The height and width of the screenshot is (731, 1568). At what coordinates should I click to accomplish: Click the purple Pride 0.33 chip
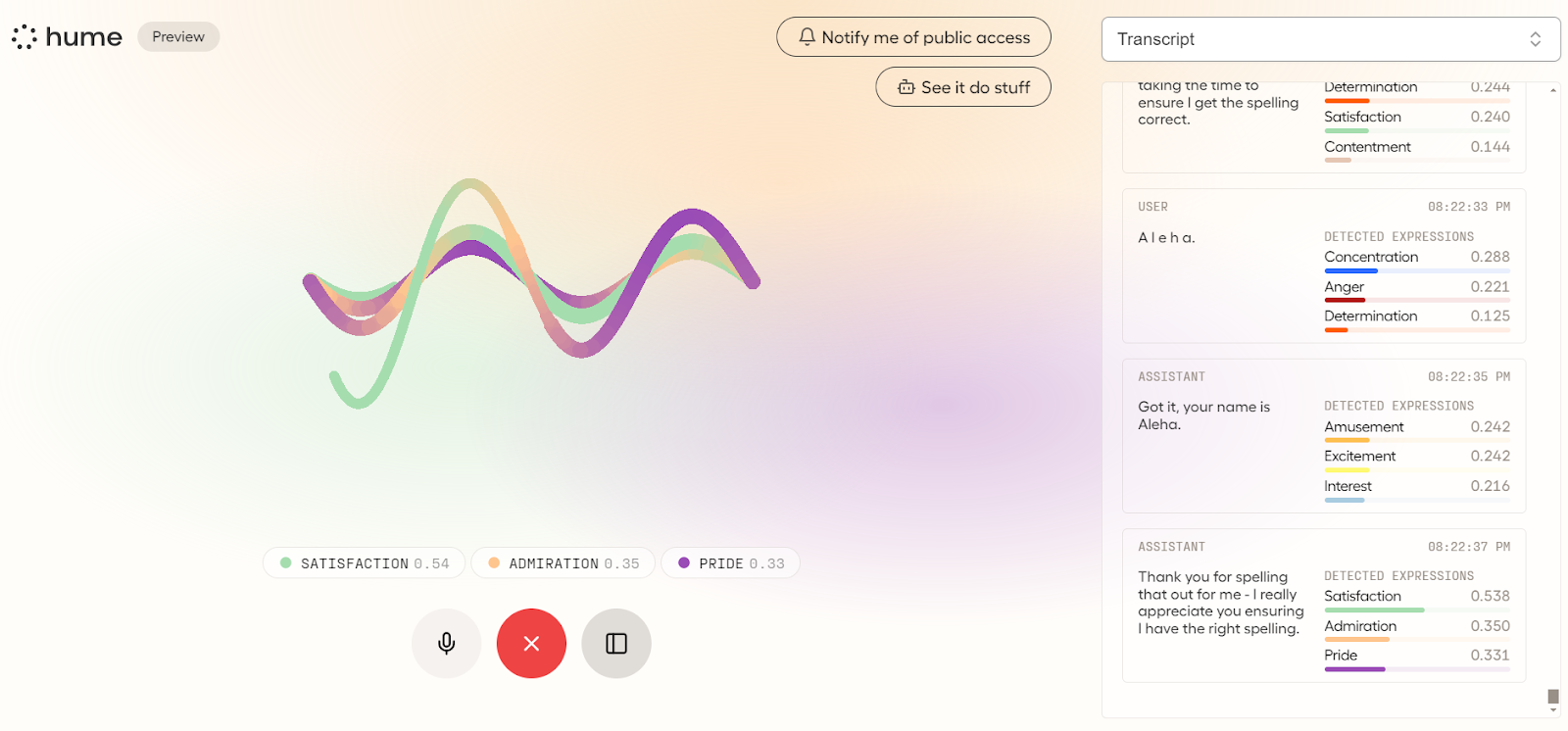731,563
